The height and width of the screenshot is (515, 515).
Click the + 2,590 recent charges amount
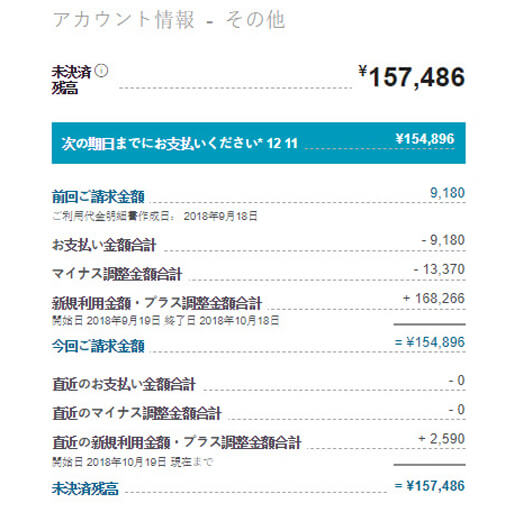tap(442, 439)
